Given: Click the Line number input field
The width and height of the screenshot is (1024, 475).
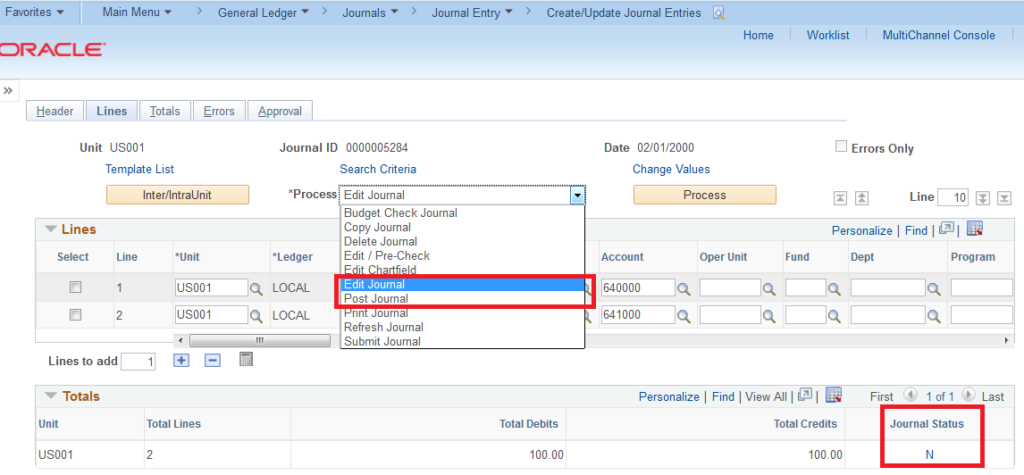Looking at the screenshot, I should point(954,198).
